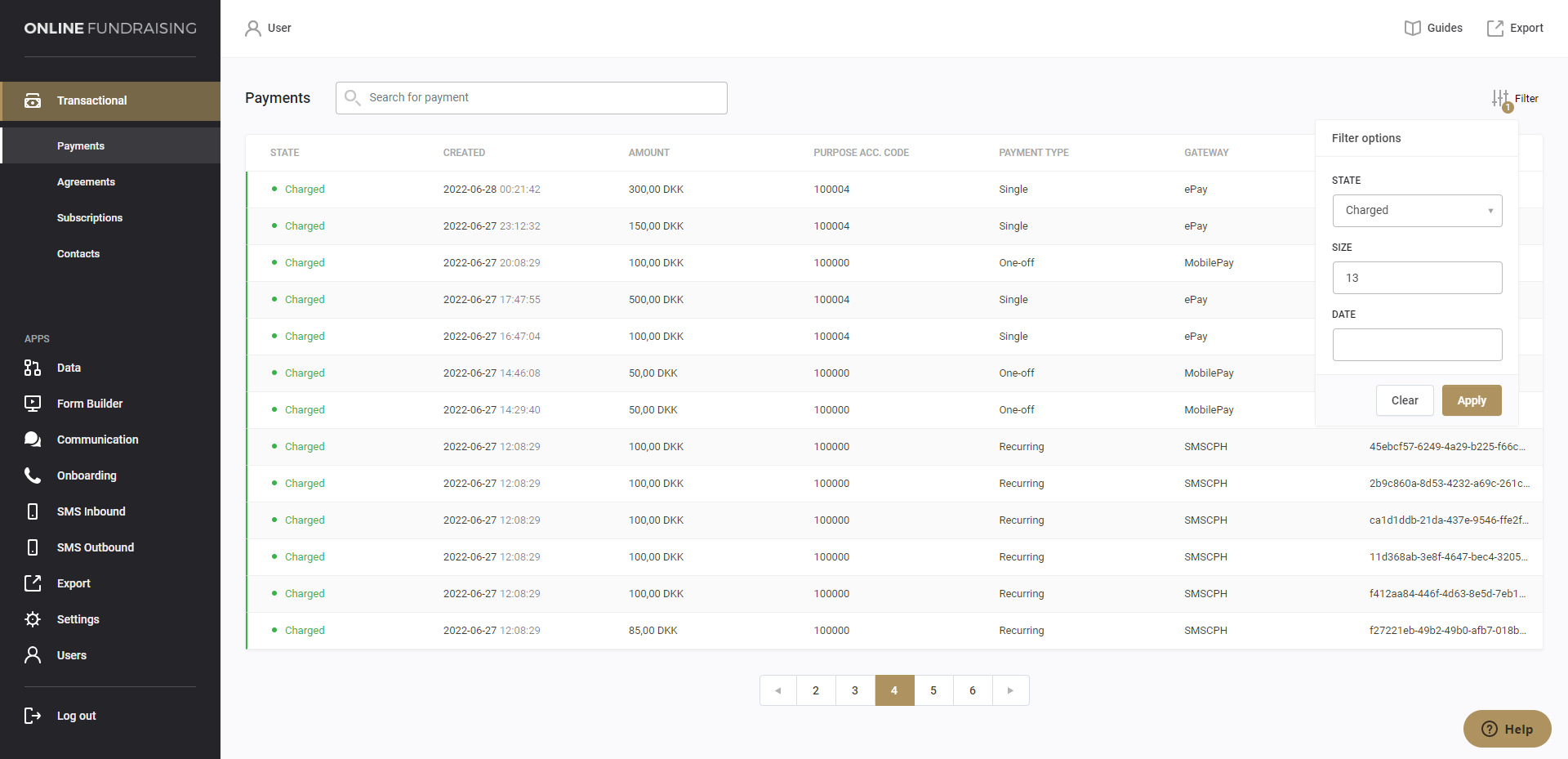
Task: Click the SMS Inbound phone icon
Action: [x=33, y=511]
